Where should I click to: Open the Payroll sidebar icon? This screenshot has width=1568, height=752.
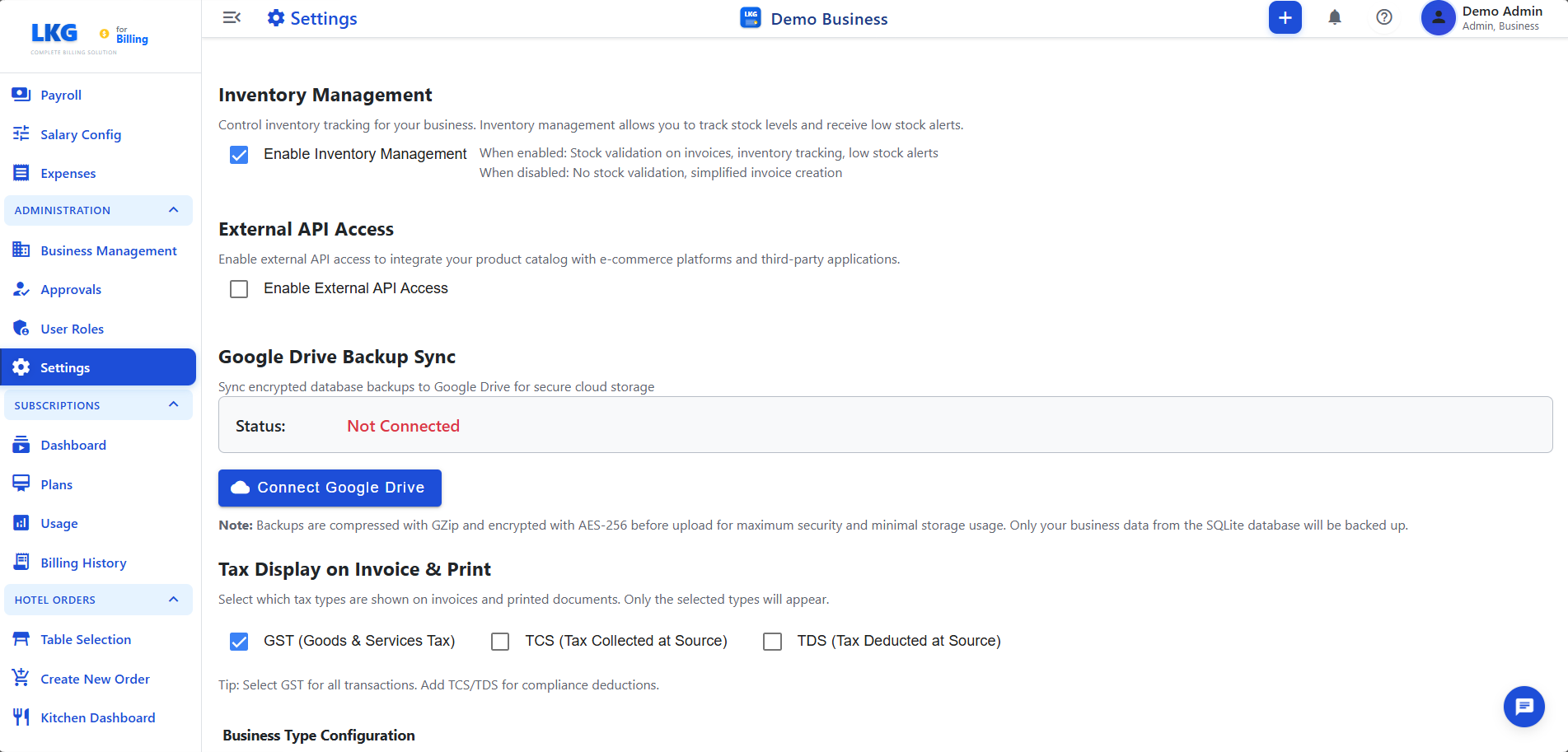click(x=21, y=95)
